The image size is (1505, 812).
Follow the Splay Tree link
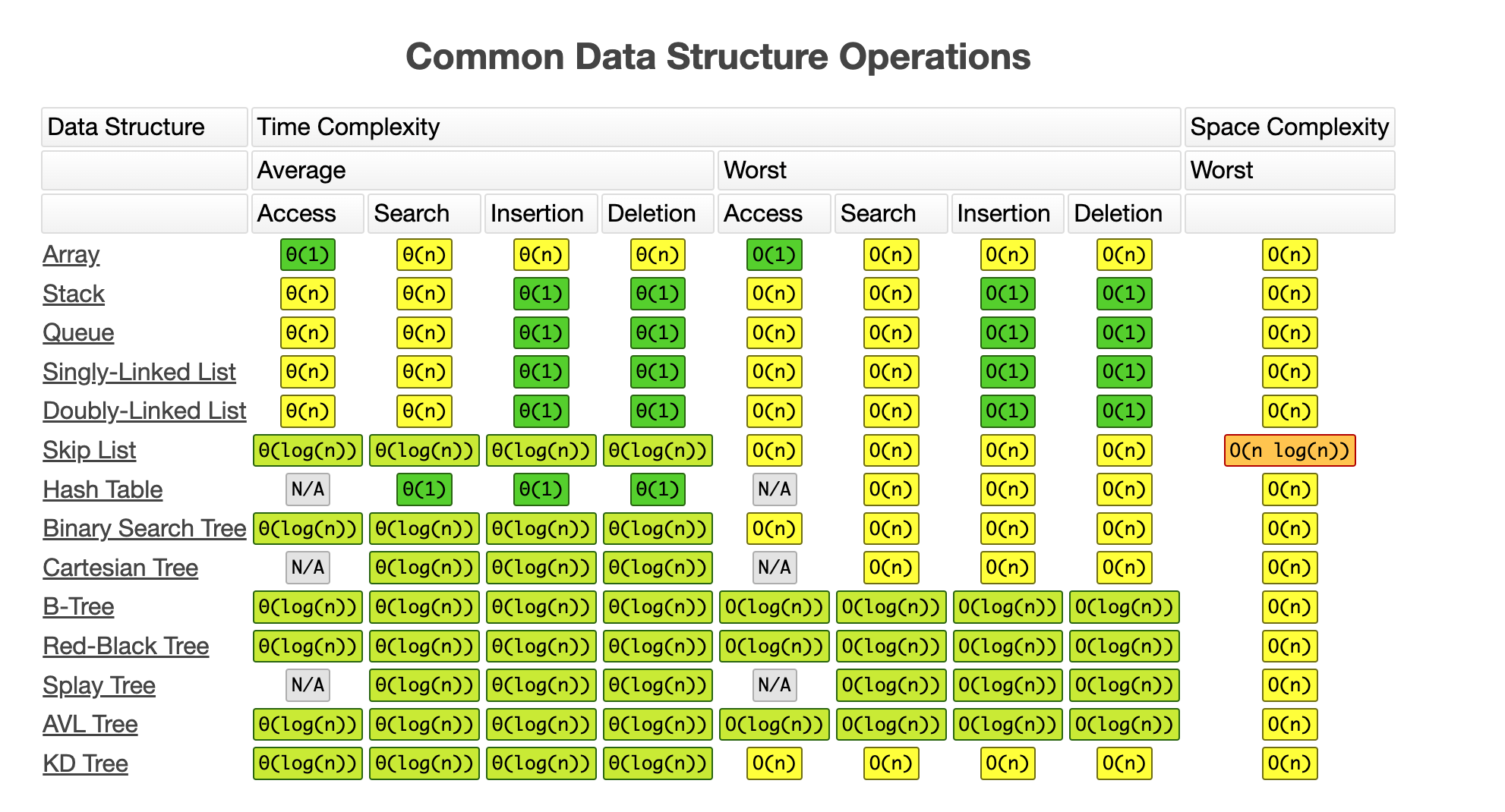point(99,685)
